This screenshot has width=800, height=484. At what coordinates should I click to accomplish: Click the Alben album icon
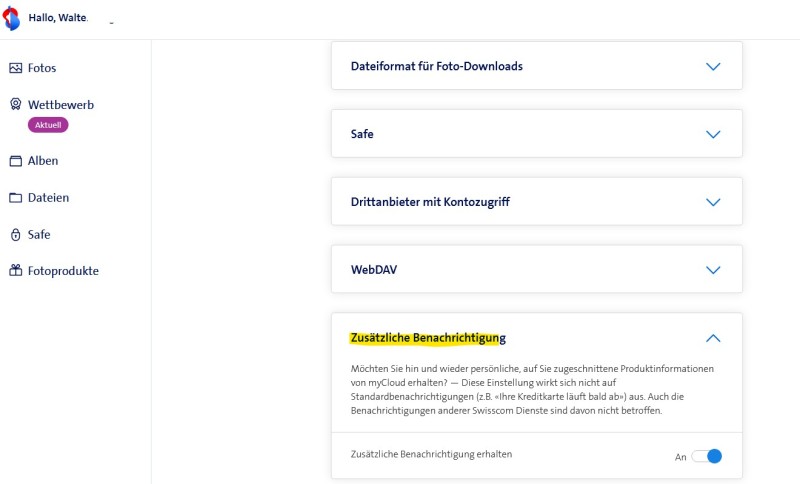(15, 161)
